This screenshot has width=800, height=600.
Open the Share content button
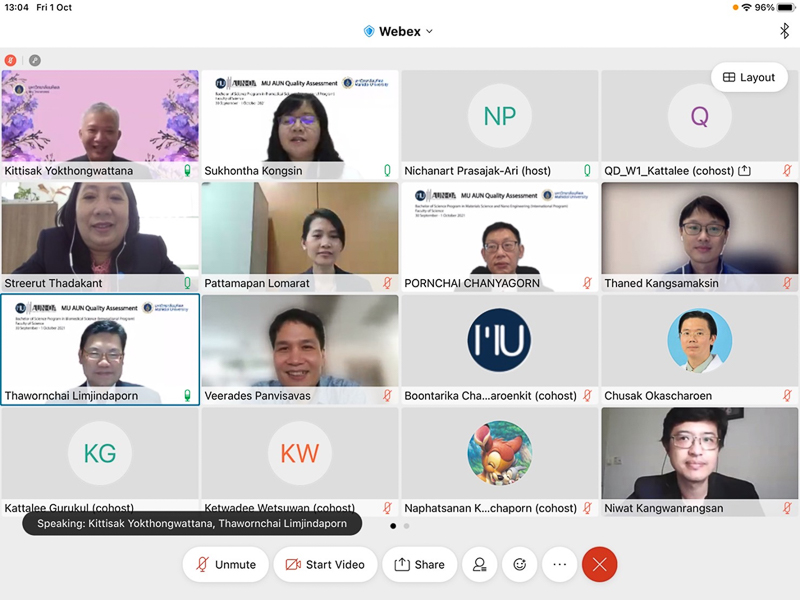tap(419, 564)
